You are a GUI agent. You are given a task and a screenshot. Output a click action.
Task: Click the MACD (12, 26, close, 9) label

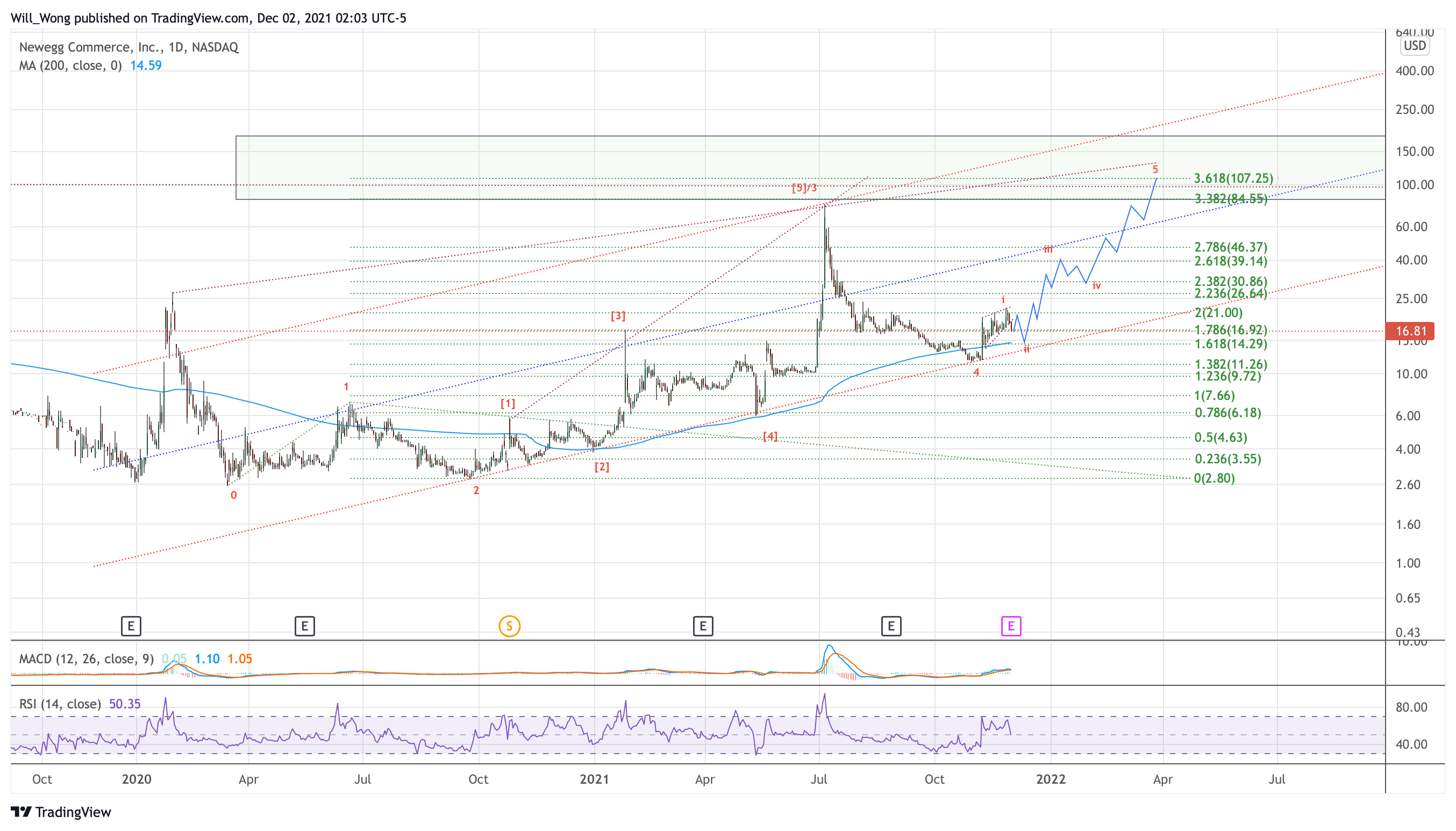point(86,658)
